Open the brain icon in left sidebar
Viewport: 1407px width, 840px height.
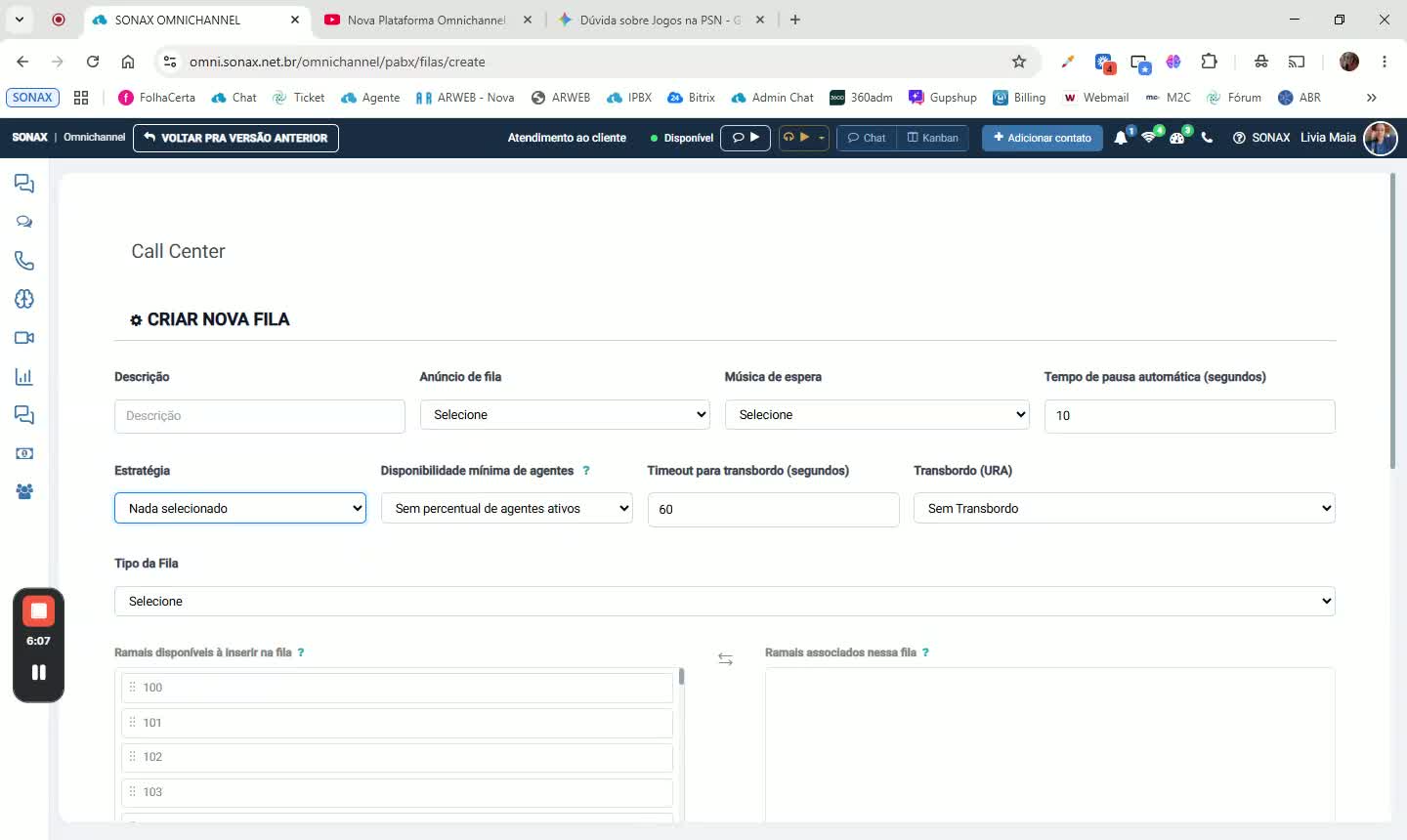pyautogui.click(x=24, y=299)
